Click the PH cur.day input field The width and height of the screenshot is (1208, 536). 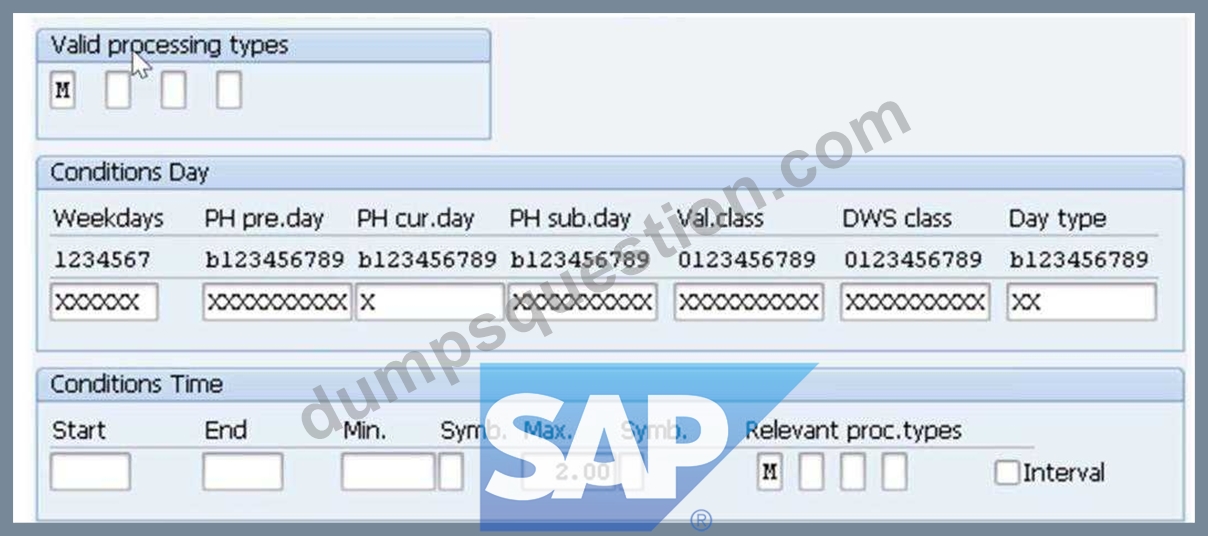(x=430, y=302)
